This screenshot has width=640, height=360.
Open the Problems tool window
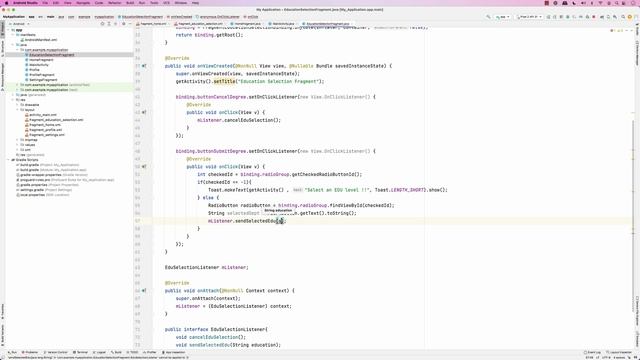pos(30,352)
